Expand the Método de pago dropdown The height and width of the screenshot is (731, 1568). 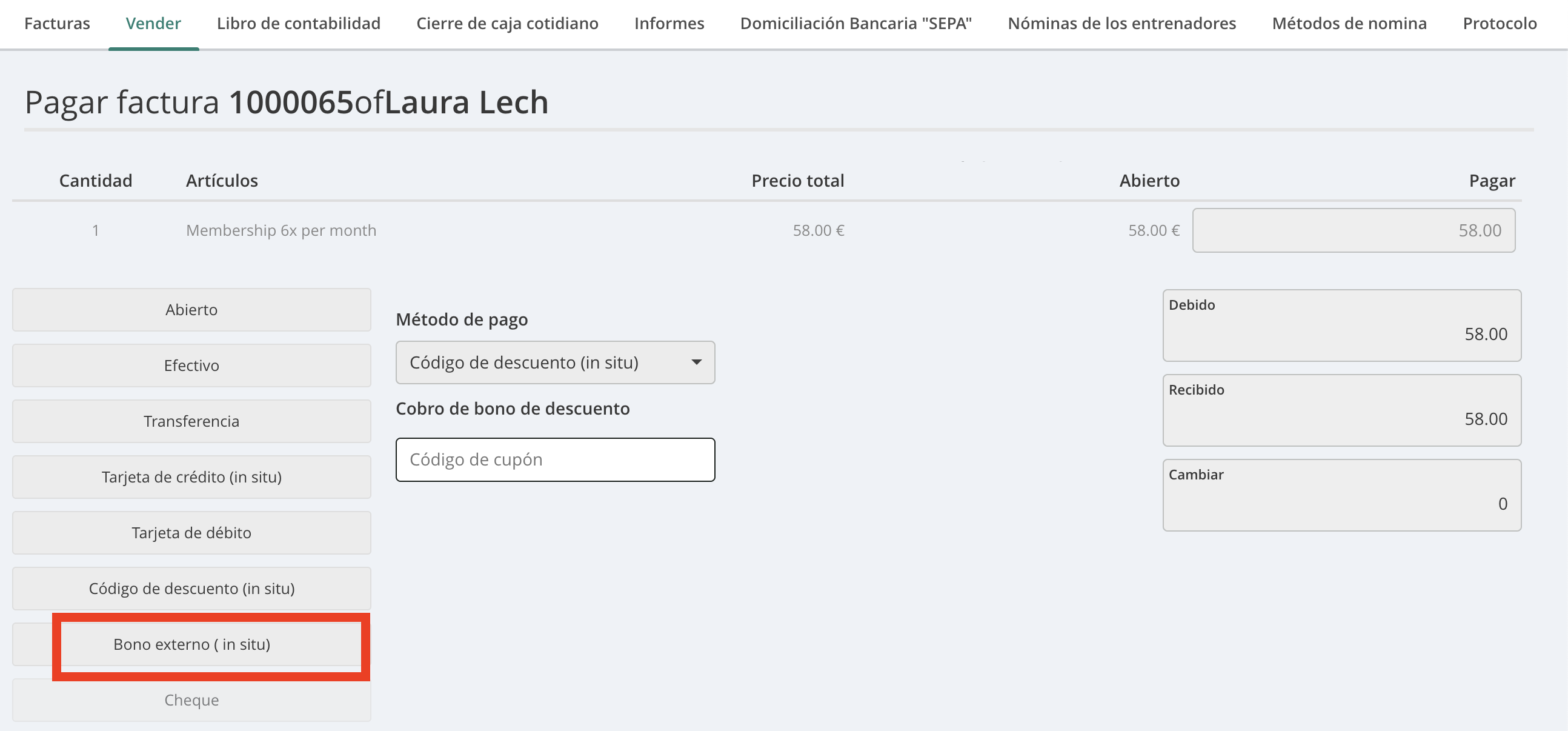[x=555, y=362]
